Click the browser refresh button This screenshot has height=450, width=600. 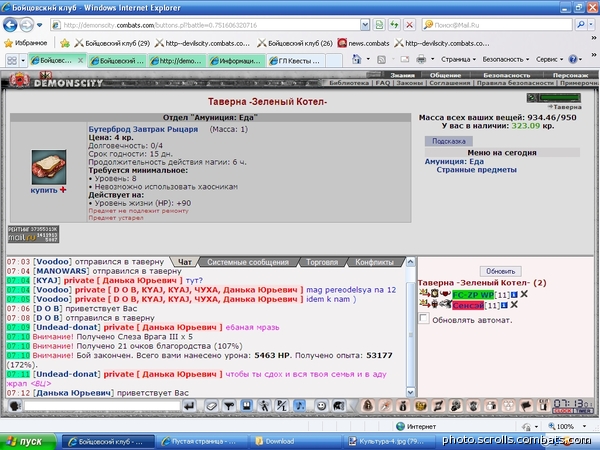click(x=394, y=25)
